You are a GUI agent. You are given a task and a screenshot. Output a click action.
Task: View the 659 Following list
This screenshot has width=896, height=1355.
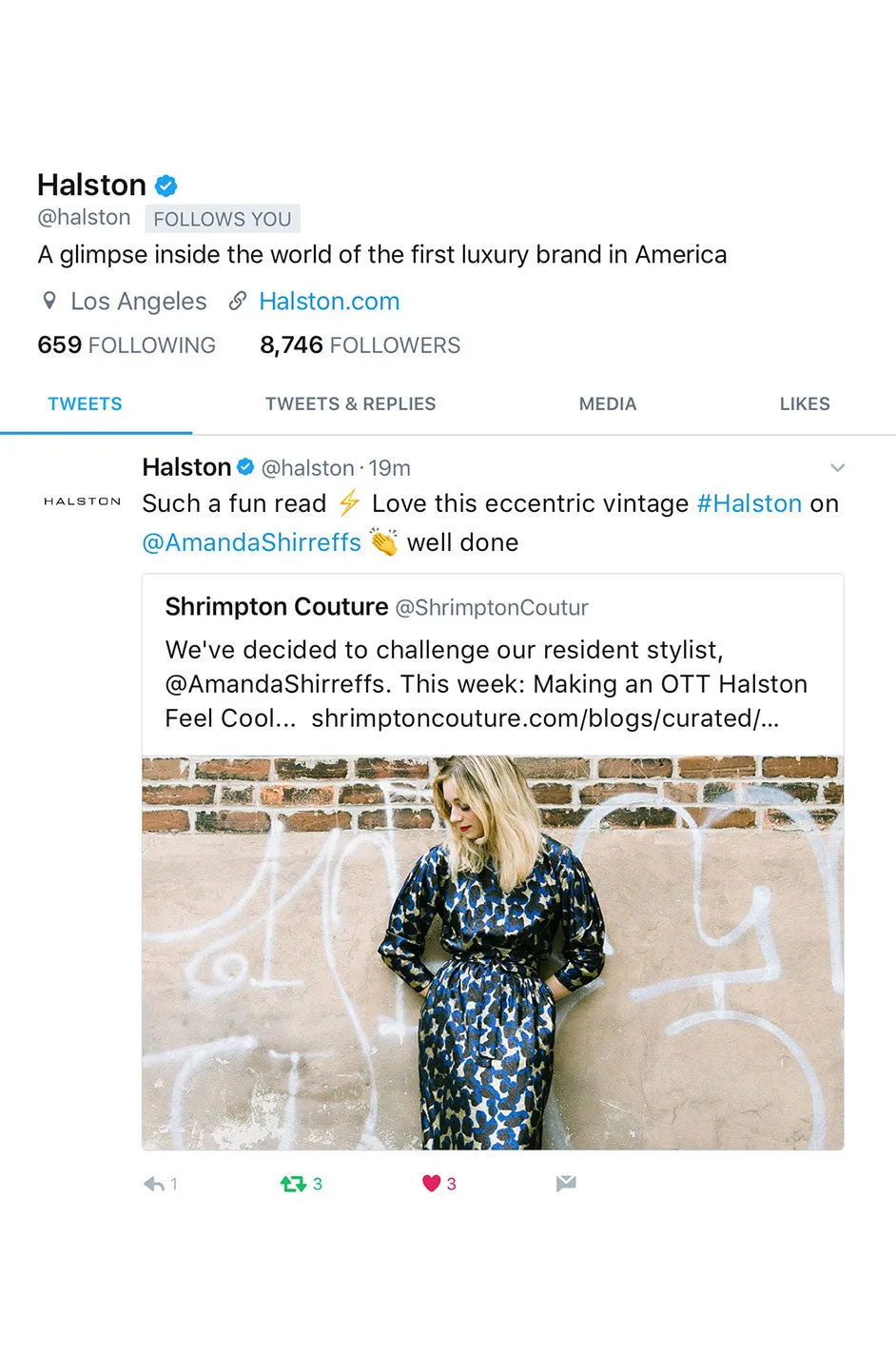click(127, 344)
